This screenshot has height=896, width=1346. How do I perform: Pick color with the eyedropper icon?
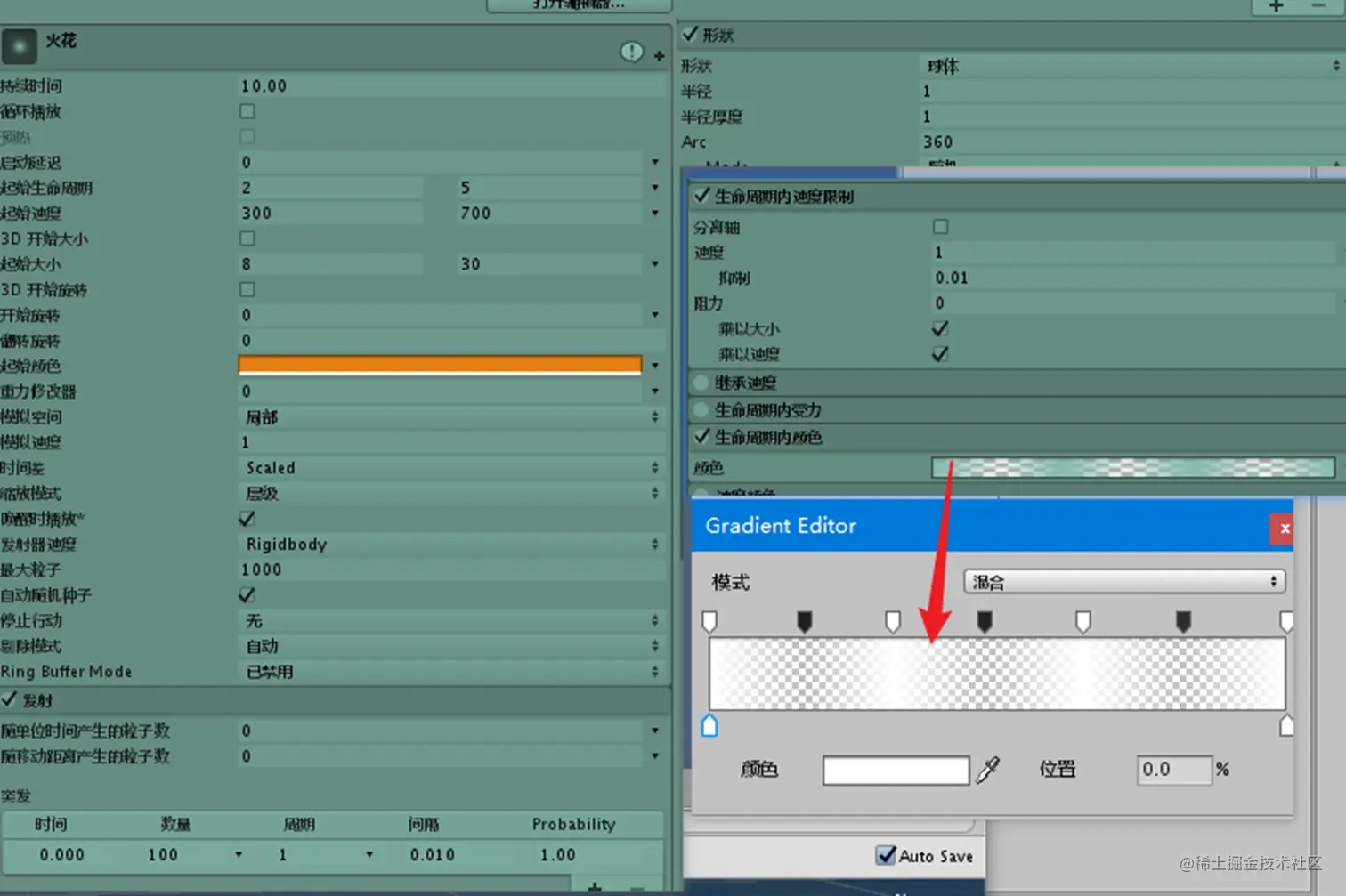(988, 770)
